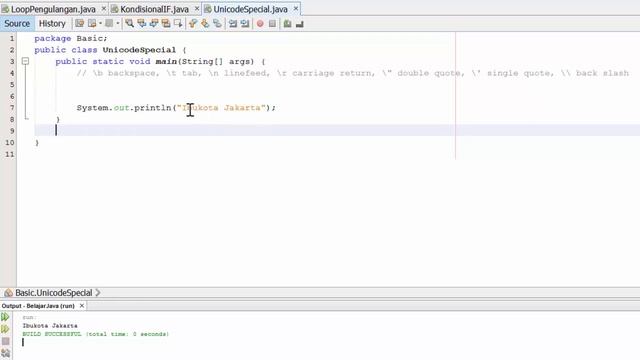This screenshot has width=640, height=360.
Task: Switch to the Source view
Action: coord(17,24)
